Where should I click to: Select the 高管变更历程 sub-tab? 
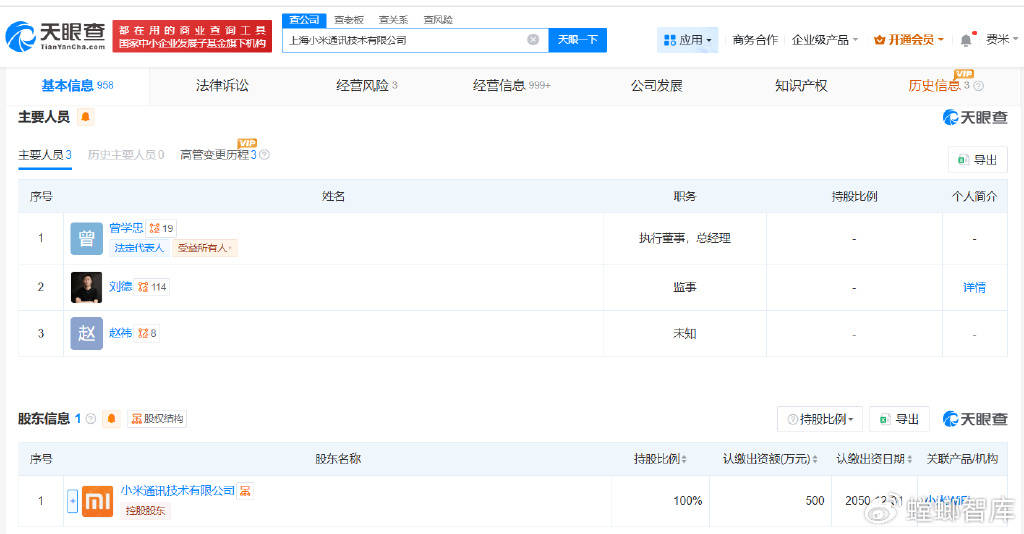[218, 155]
